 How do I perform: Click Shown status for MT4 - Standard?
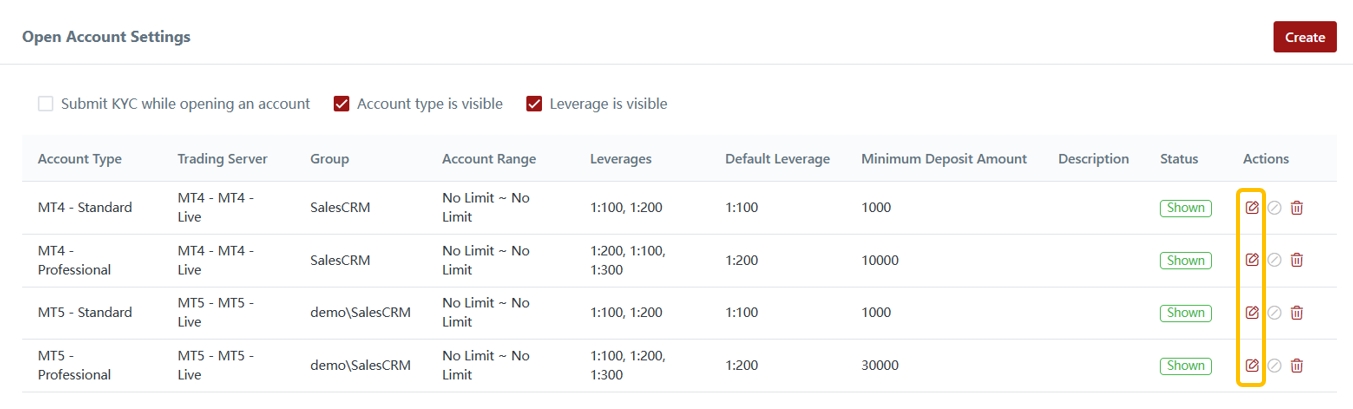1185,208
